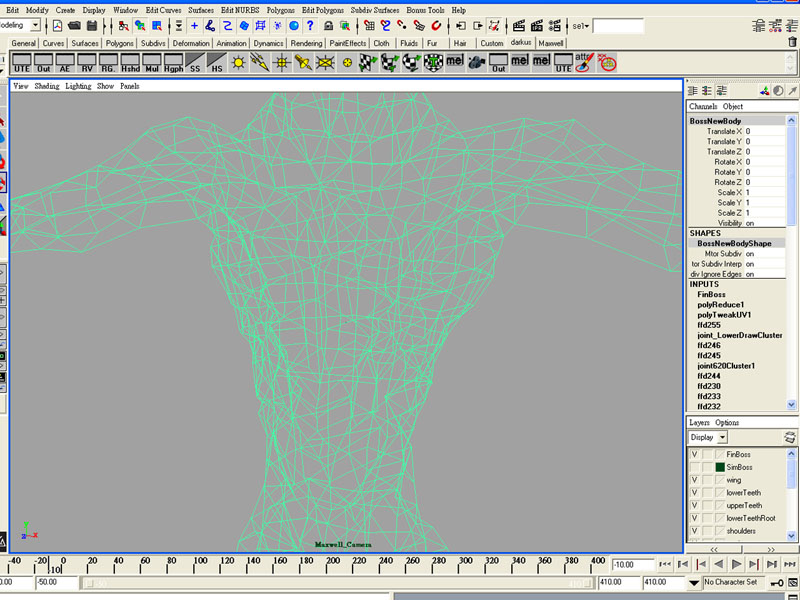The width and height of the screenshot is (800, 600).
Task: Toggle visibility of shoulders layer
Action: pyautogui.click(x=694, y=531)
